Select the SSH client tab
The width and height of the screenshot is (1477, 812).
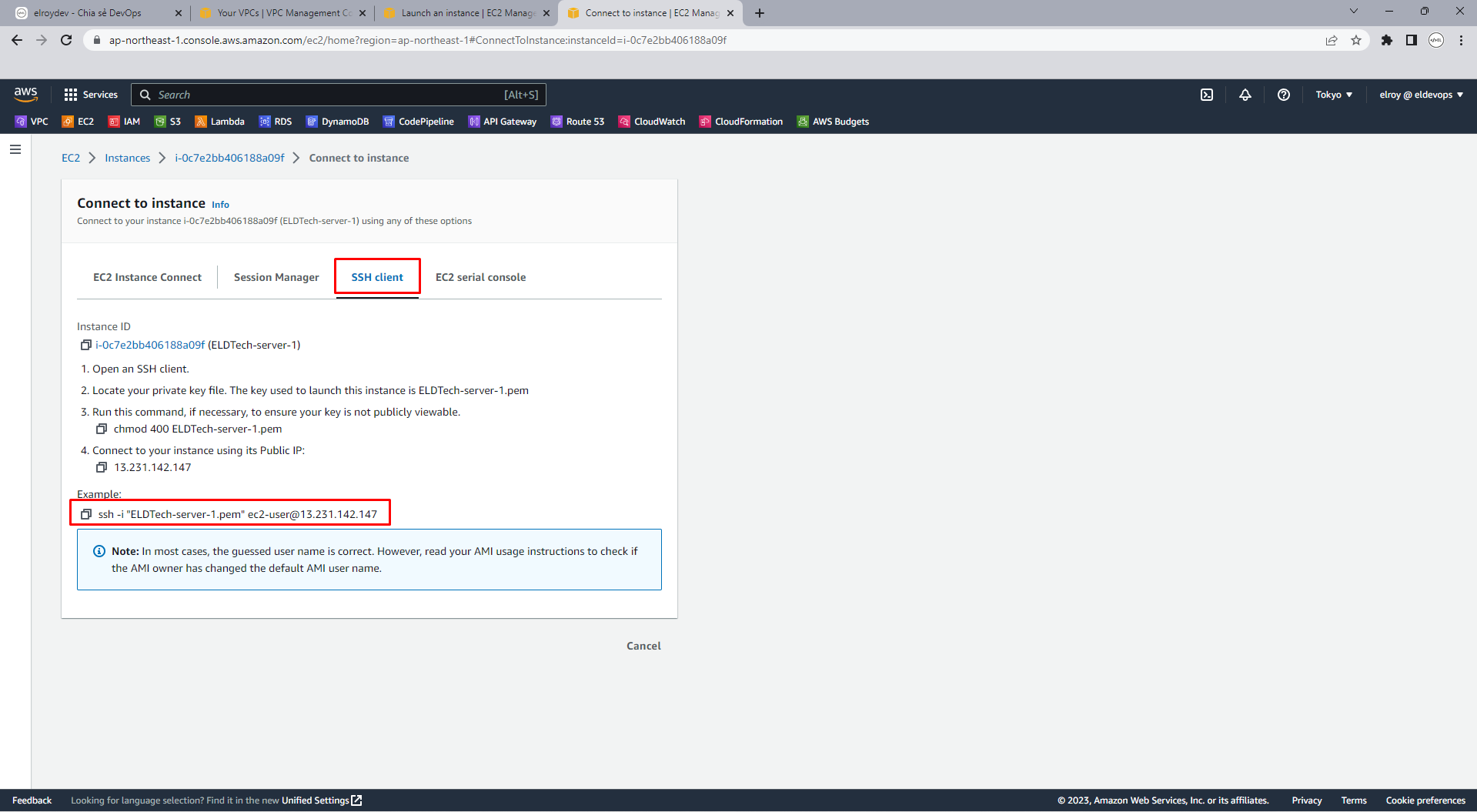tap(377, 277)
